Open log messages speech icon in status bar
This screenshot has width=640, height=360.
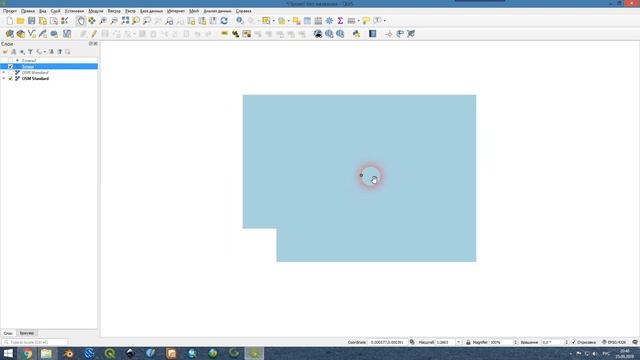point(635,342)
